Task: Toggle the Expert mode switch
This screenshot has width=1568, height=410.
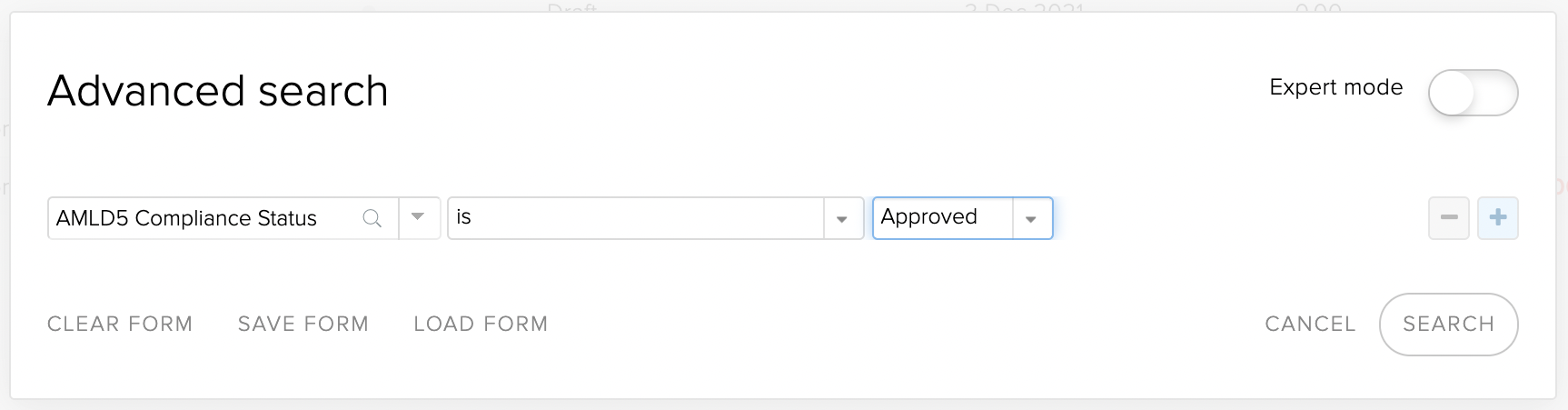Action: pos(1473,93)
